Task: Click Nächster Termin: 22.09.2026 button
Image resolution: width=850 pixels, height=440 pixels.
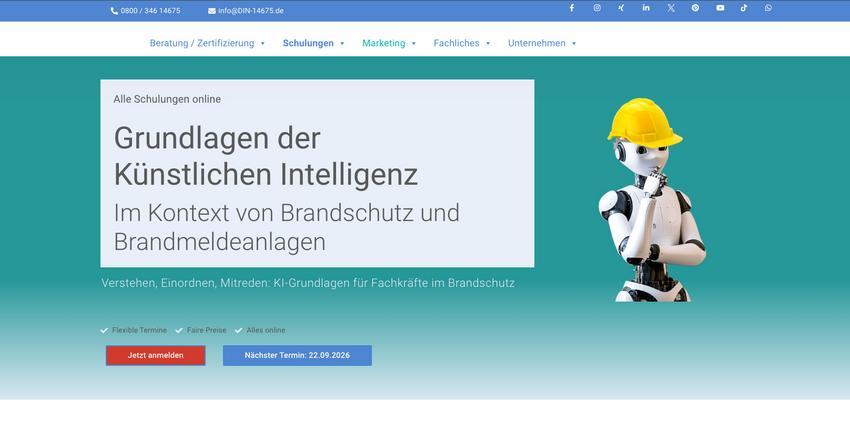Action: click(297, 355)
